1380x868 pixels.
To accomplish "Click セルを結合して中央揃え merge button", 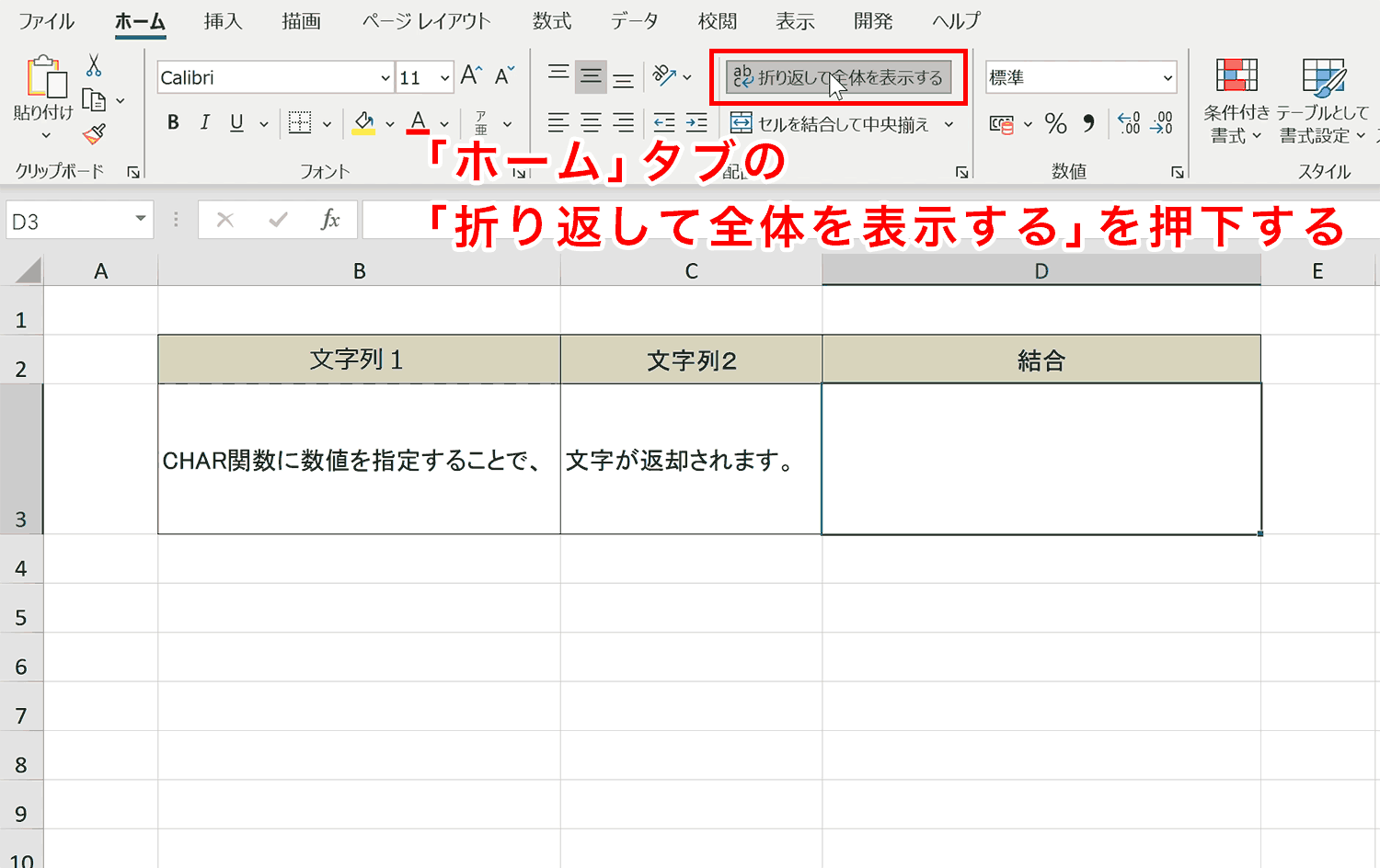I will point(830,123).
